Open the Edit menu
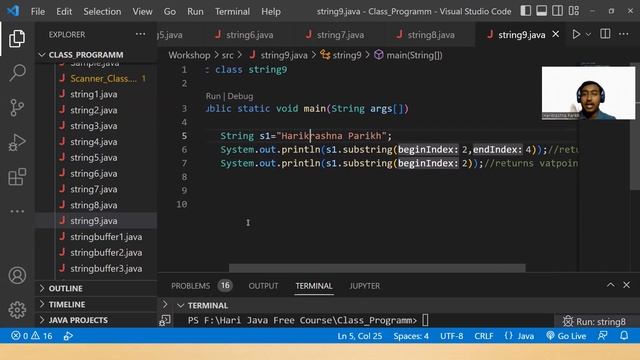640x360 pixels. 64,11
